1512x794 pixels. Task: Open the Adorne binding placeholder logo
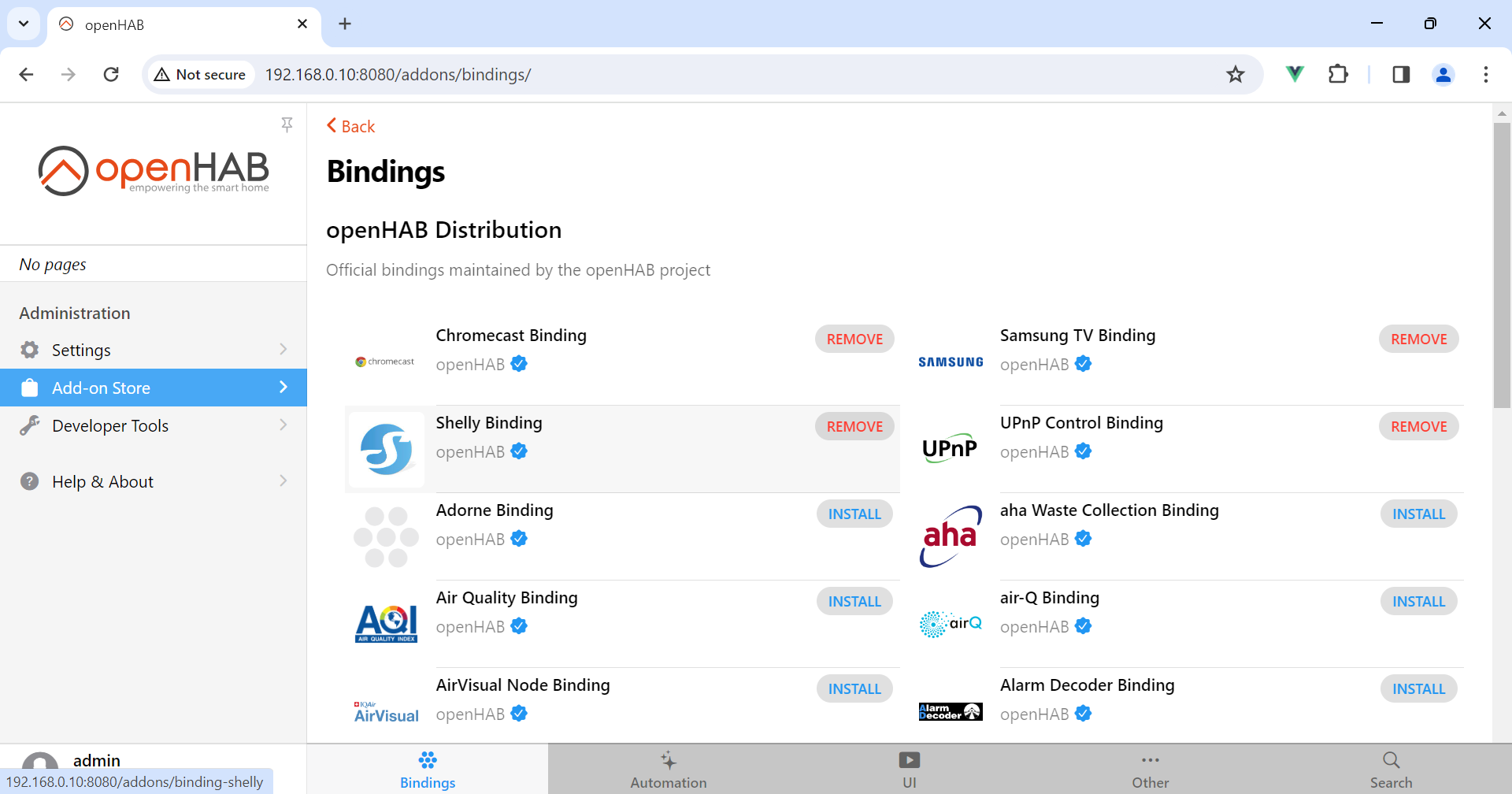pos(386,536)
